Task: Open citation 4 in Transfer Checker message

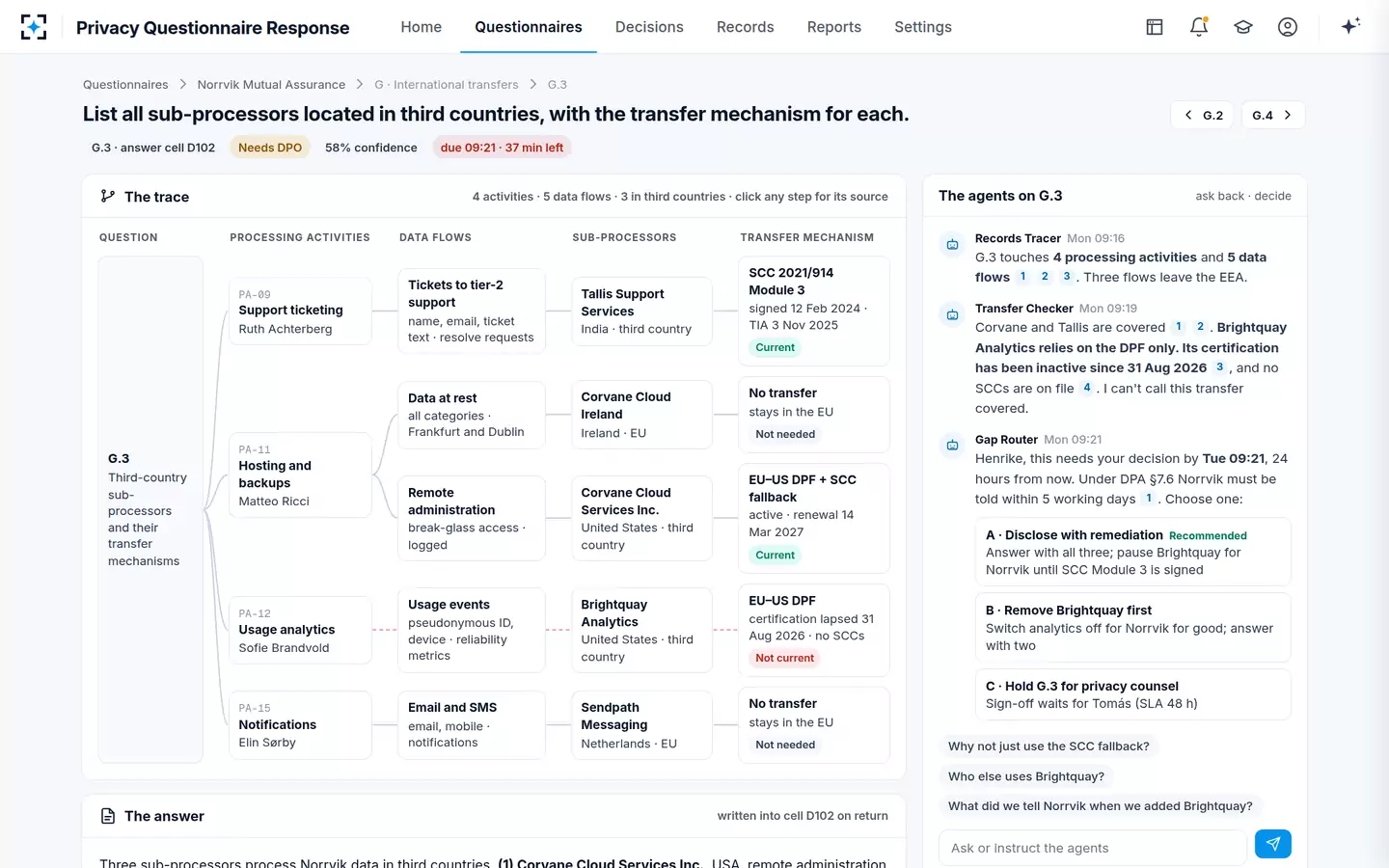Action: 1087,388
